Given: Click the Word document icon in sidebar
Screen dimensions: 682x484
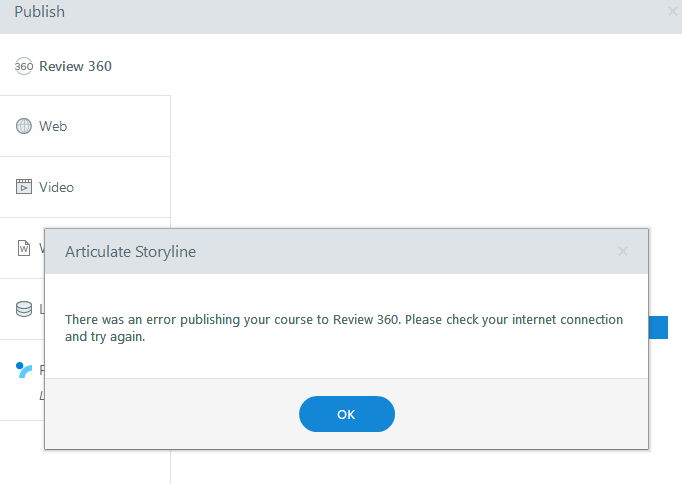Looking at the screenshot, I should tap(24, 248).
